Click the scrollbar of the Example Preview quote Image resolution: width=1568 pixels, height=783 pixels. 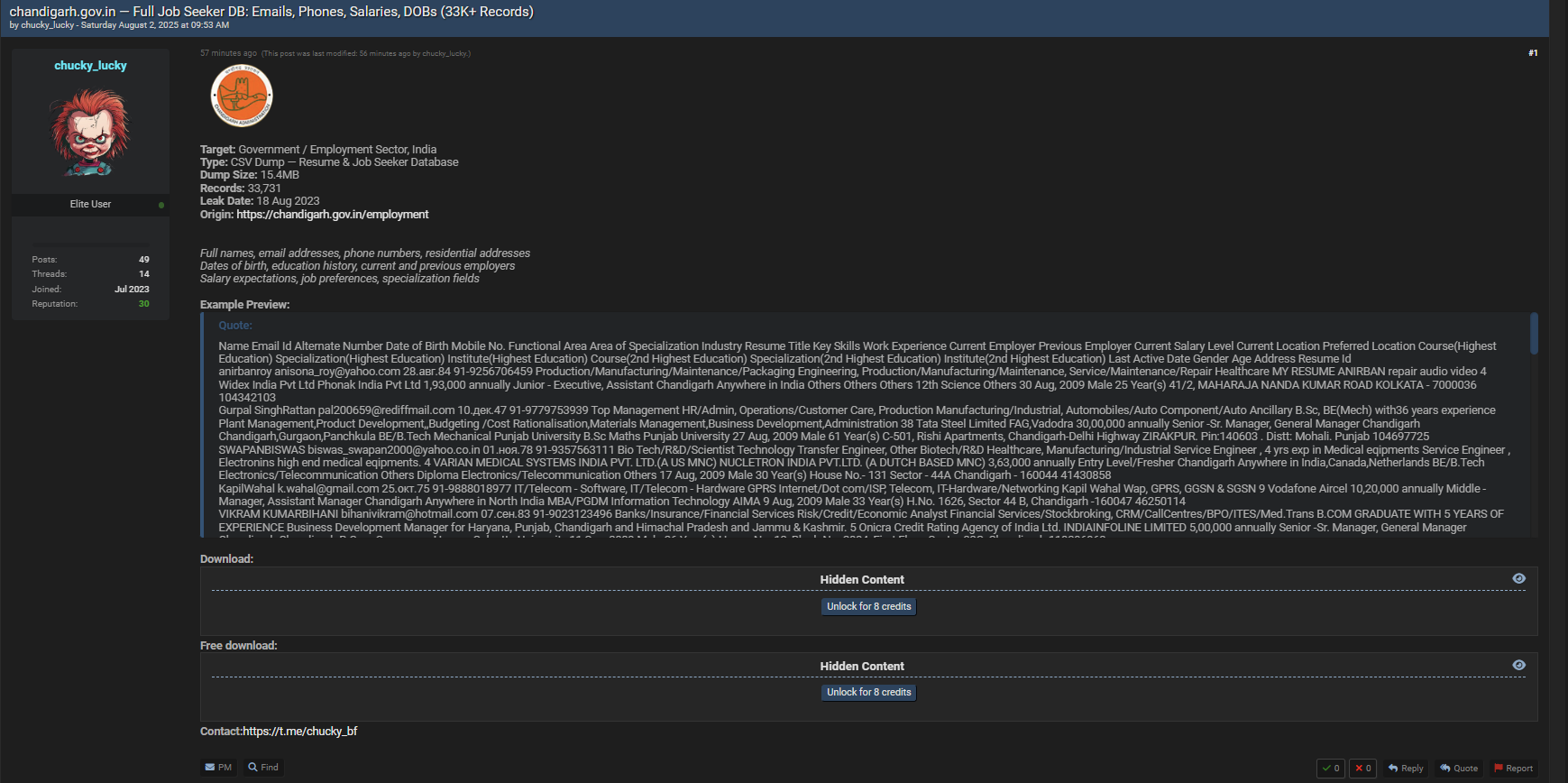[x=1534, y=334]
